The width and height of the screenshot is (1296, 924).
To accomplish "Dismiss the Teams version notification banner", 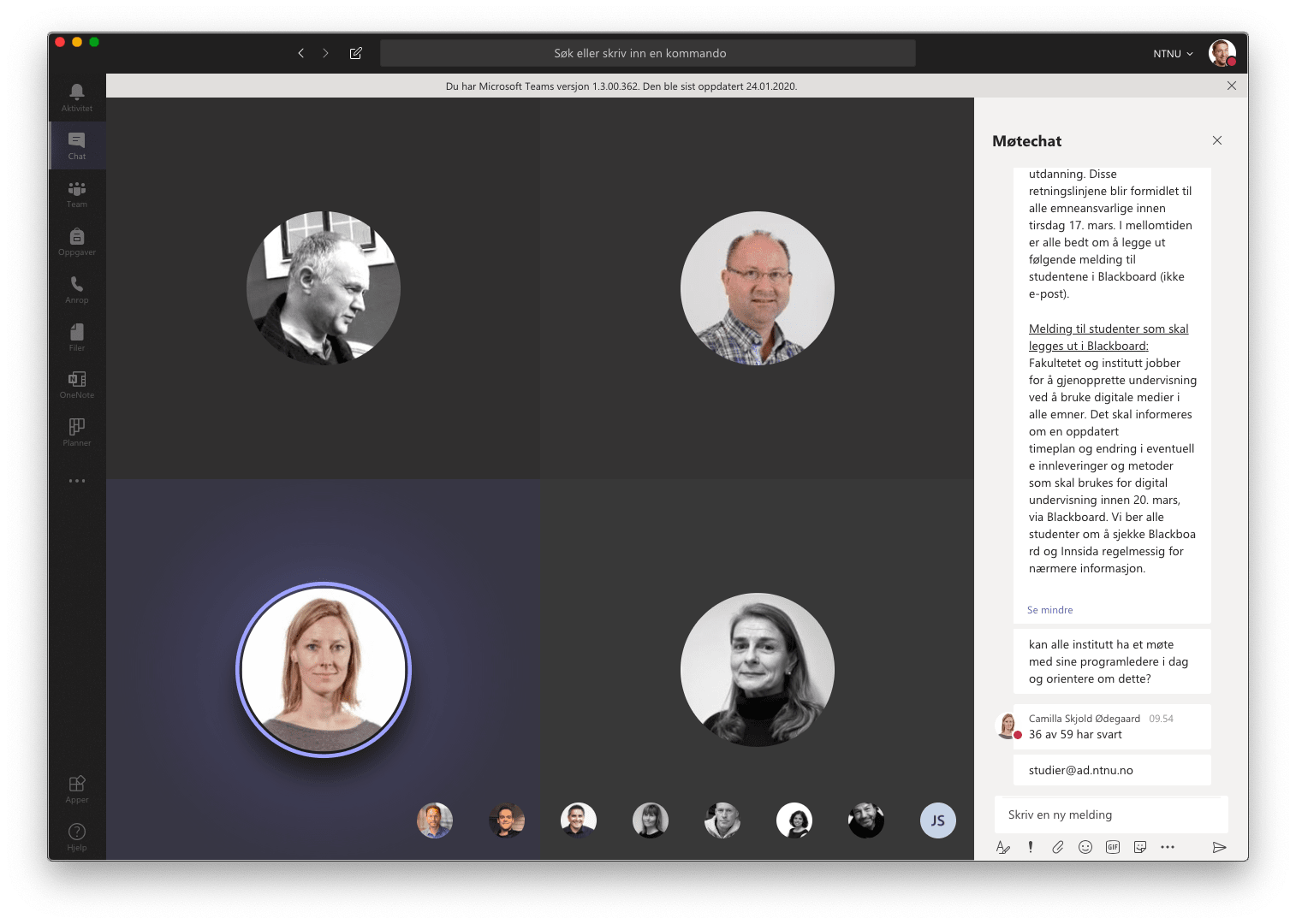I will pos(1232,86).
